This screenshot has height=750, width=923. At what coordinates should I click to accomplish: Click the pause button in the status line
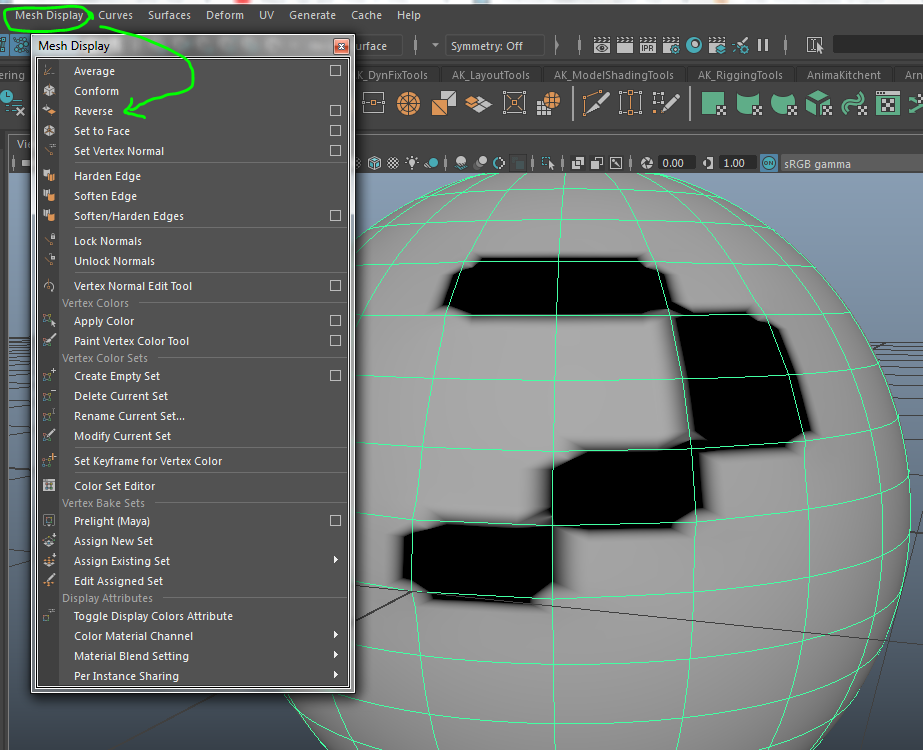(x=763, y=45)
